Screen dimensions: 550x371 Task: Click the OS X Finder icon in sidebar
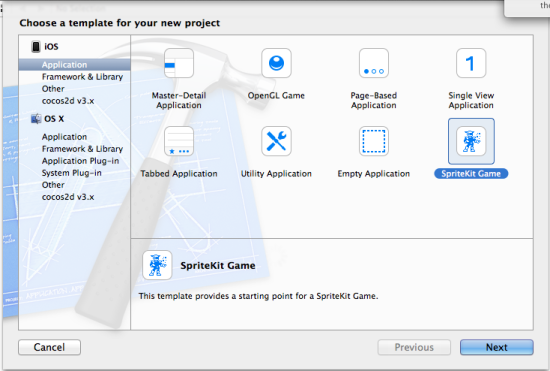pyautogui.click(x=36, y=119)
